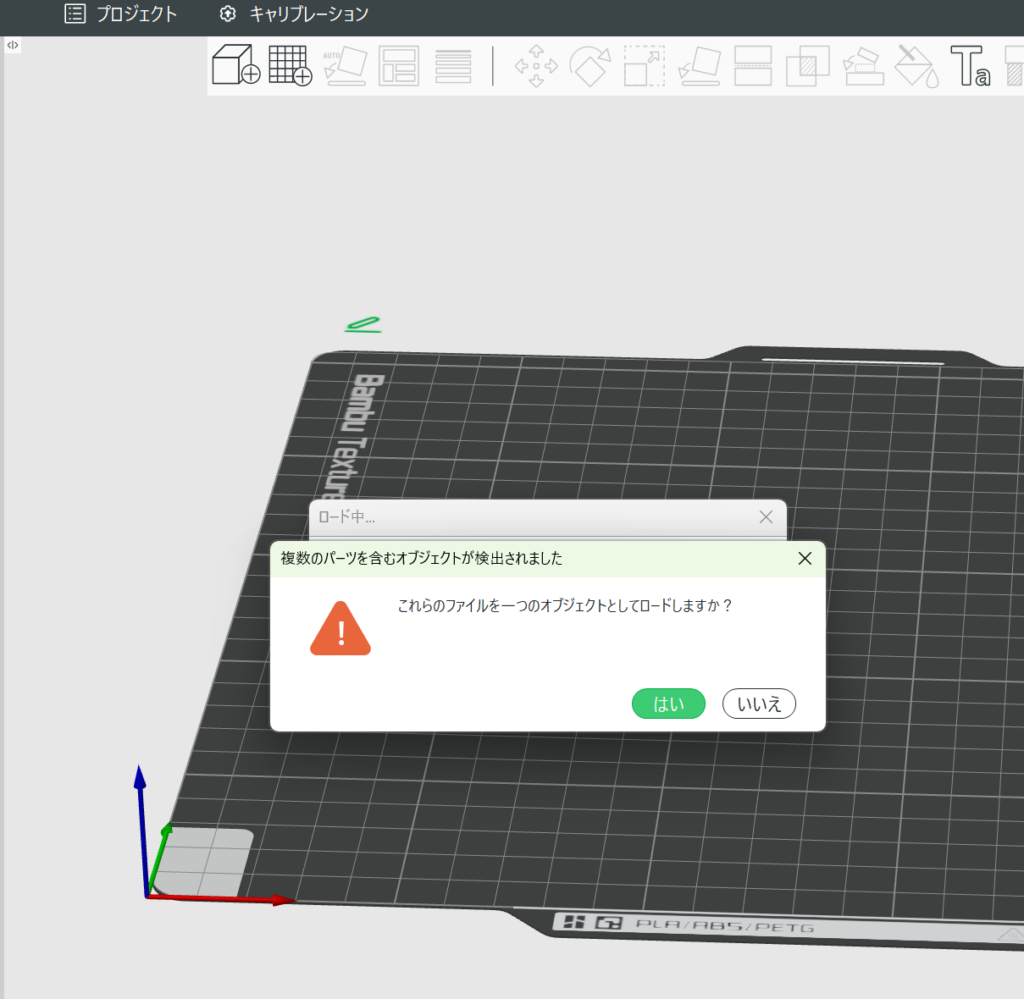
Task: Click the Split to objects lines icon
Action: click(x=453, y=65)
